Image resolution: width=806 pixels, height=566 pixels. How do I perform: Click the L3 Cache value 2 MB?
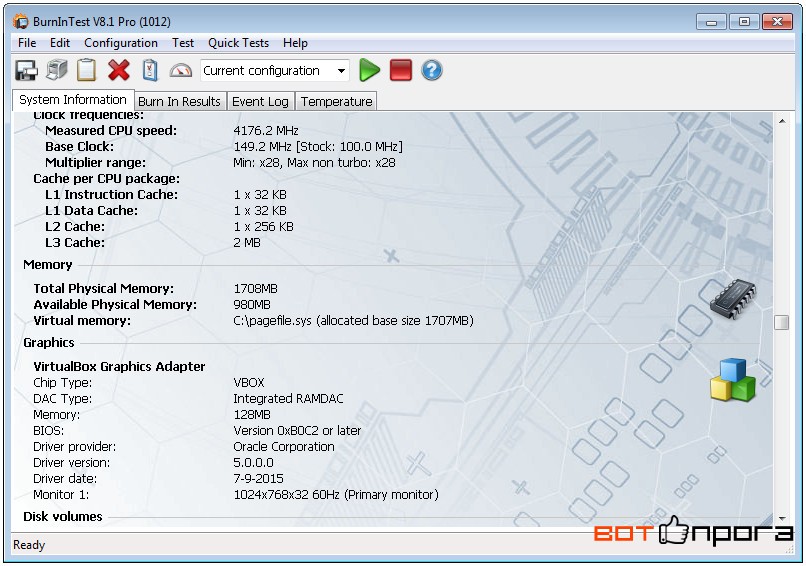point(247,242)
